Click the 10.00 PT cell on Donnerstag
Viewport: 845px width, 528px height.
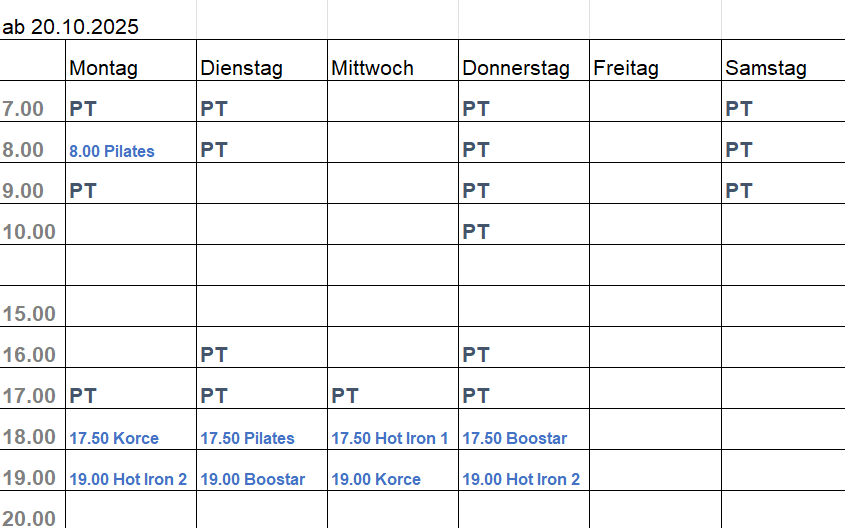[x=476, y=232]
